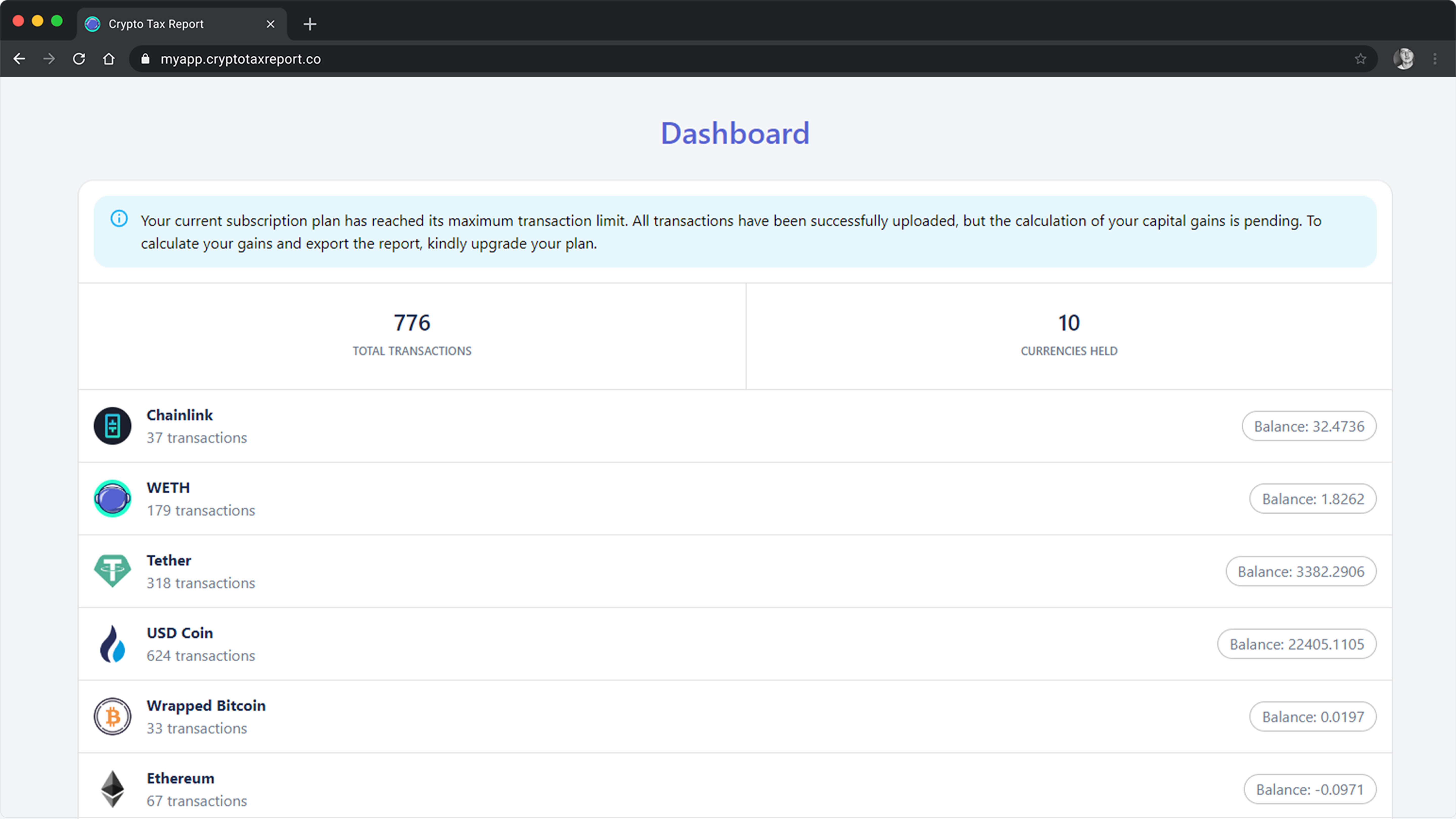This screenshot has height=819, width=1456.
Task: Select the Crypto Tax Report tab
Action: pyautogui.click(x=182, y=24)
